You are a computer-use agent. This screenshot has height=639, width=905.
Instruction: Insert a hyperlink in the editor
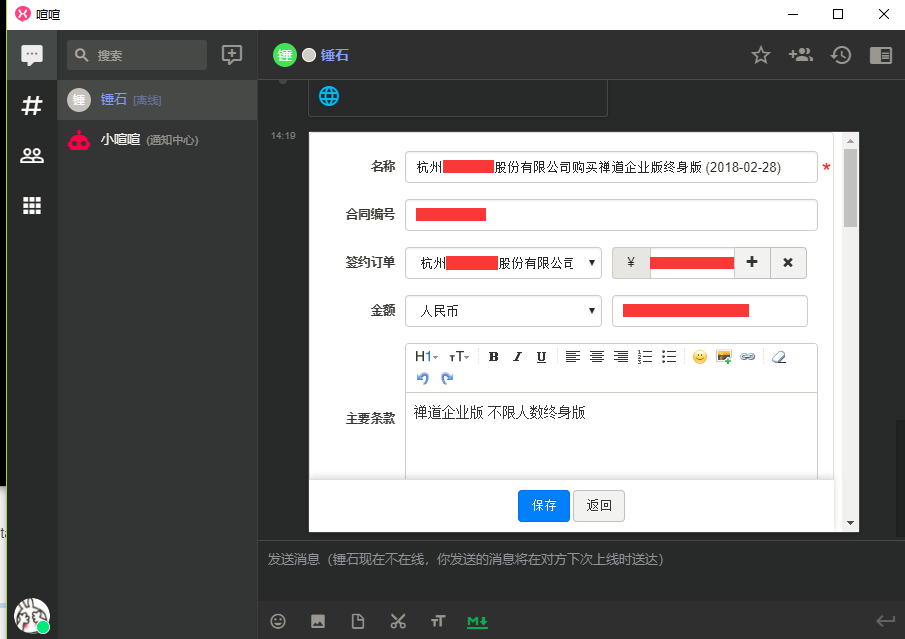[747, 357]
